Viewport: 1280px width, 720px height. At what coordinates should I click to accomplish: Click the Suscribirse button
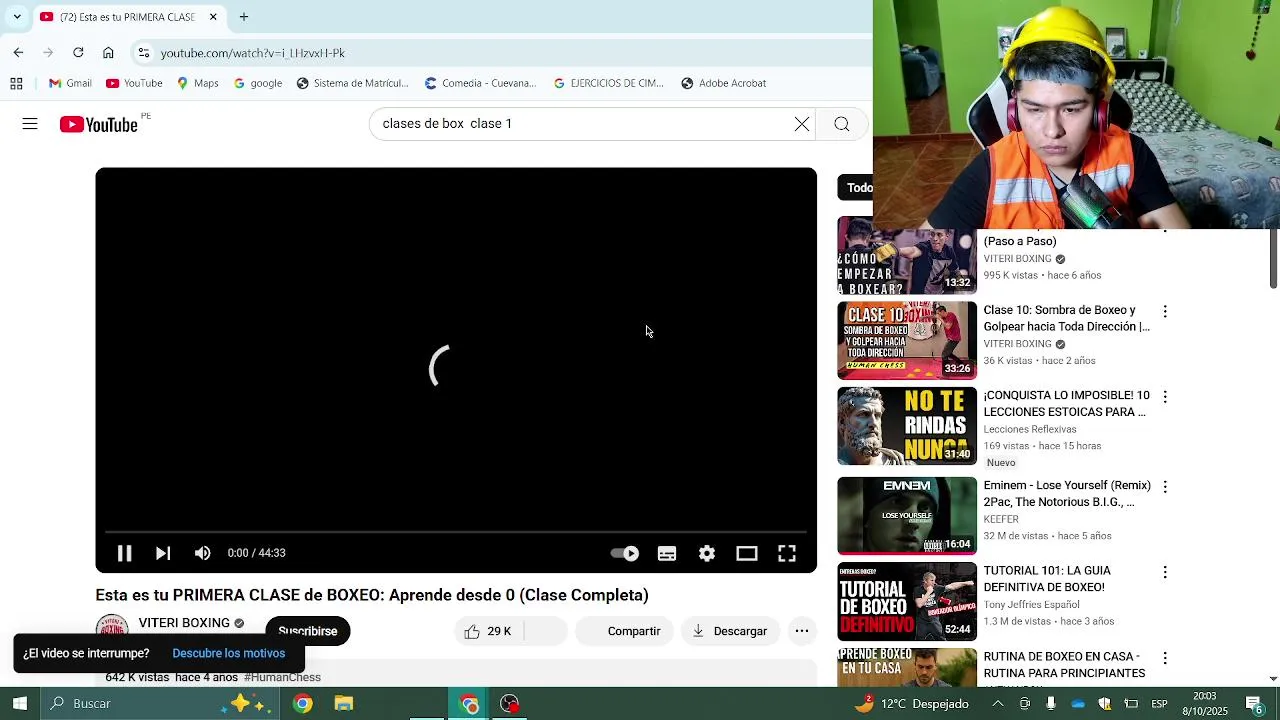coord(308,631)
